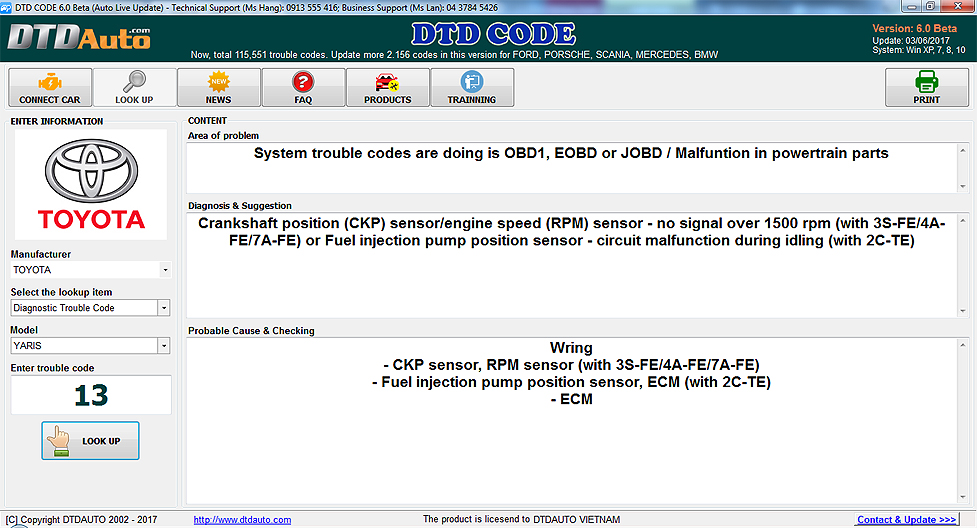Click the Area of problem text box
This screenshot has height=528, width=977.
coord(571,168)
